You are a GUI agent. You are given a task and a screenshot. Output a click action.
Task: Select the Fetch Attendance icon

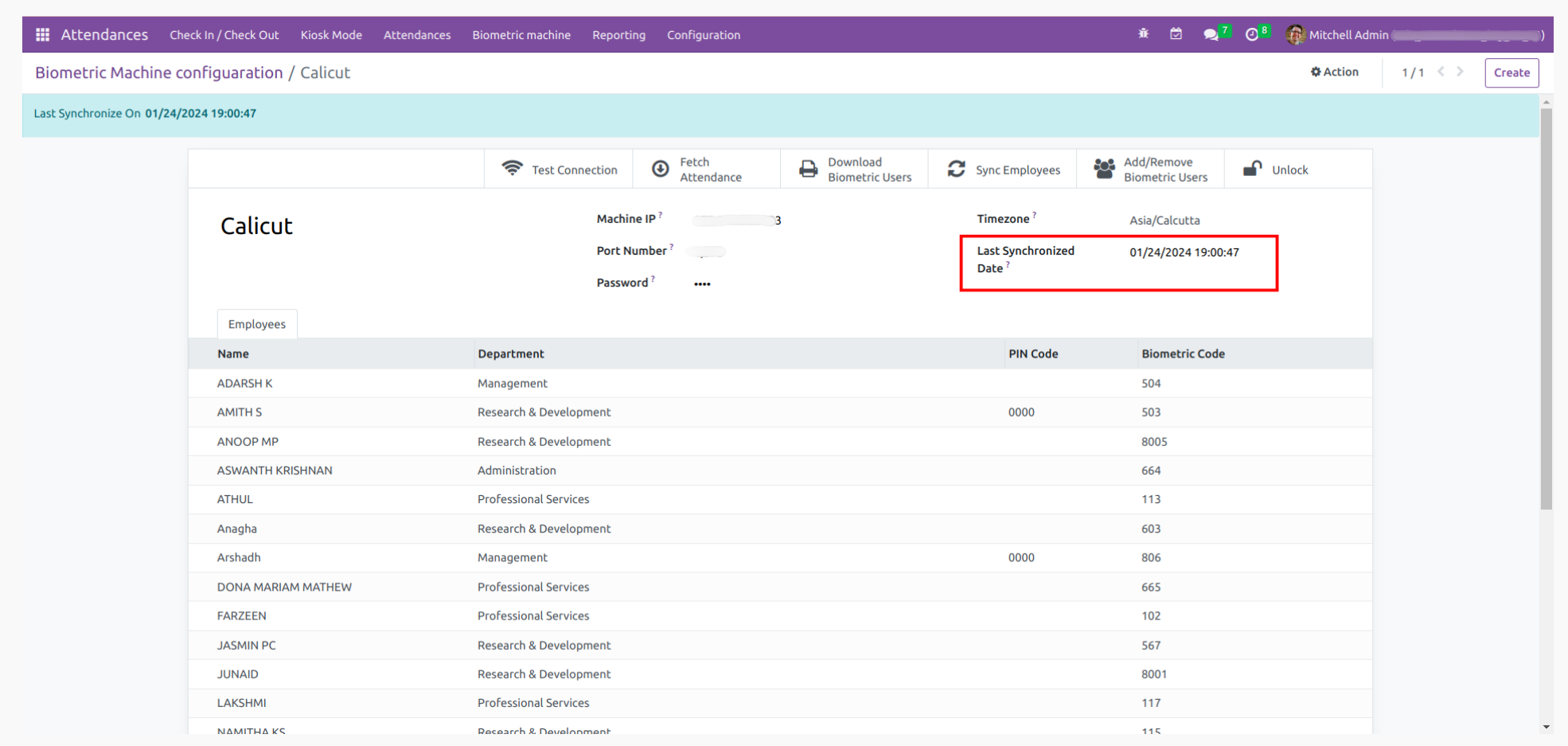pos(660,168)
